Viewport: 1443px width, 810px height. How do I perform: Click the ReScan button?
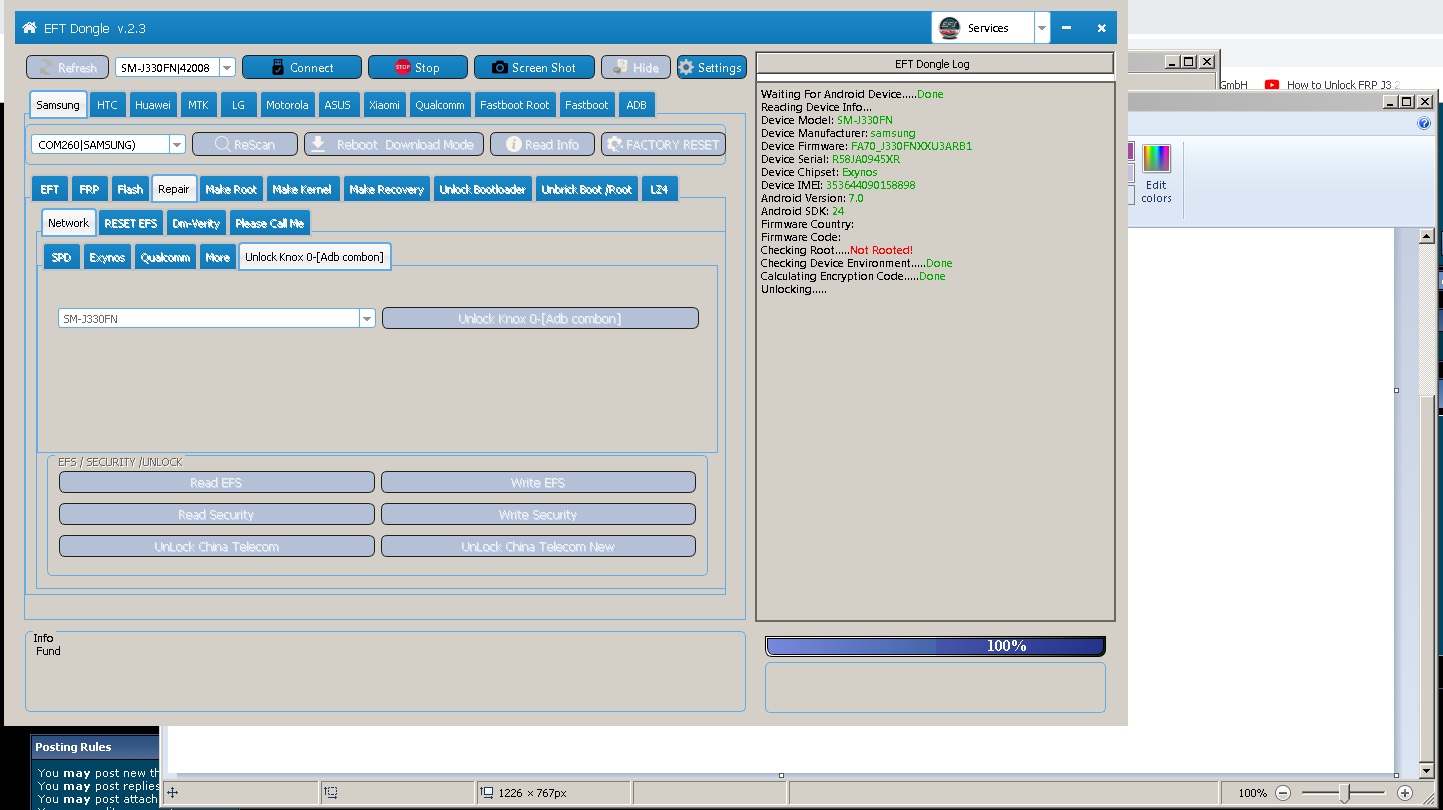point(245,144)
